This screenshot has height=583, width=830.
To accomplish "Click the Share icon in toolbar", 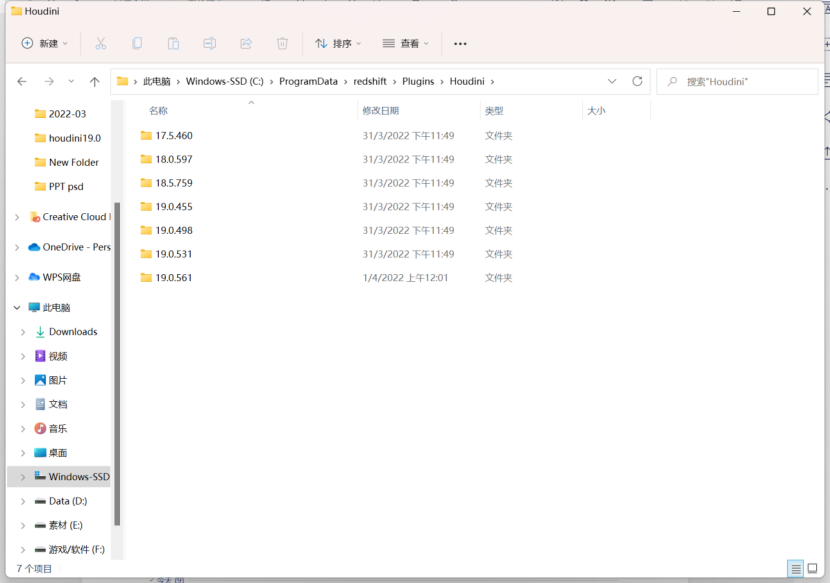I will tap(246, 43).
